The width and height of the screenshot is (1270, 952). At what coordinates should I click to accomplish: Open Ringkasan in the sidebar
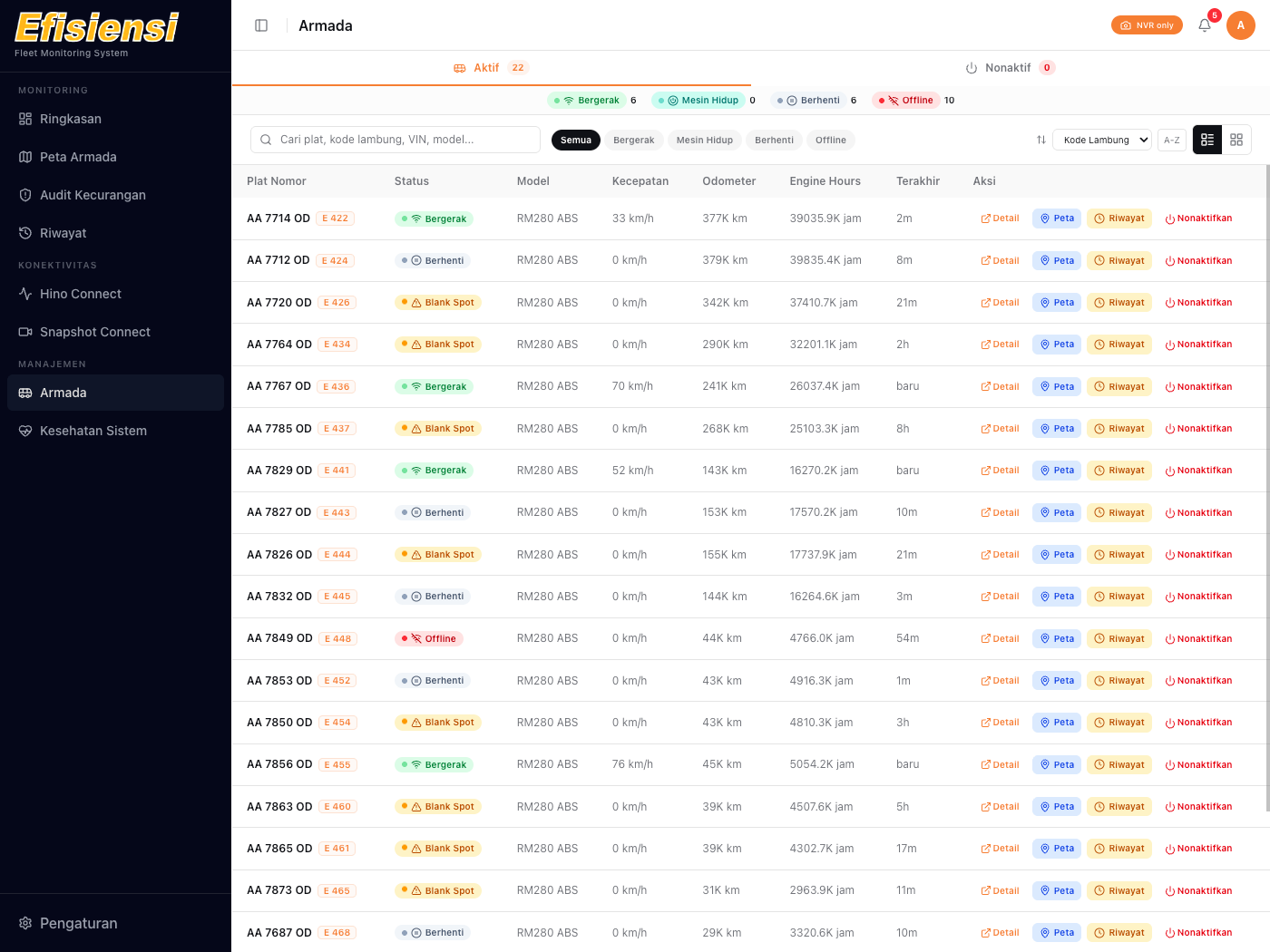click(x=115, y=119)
